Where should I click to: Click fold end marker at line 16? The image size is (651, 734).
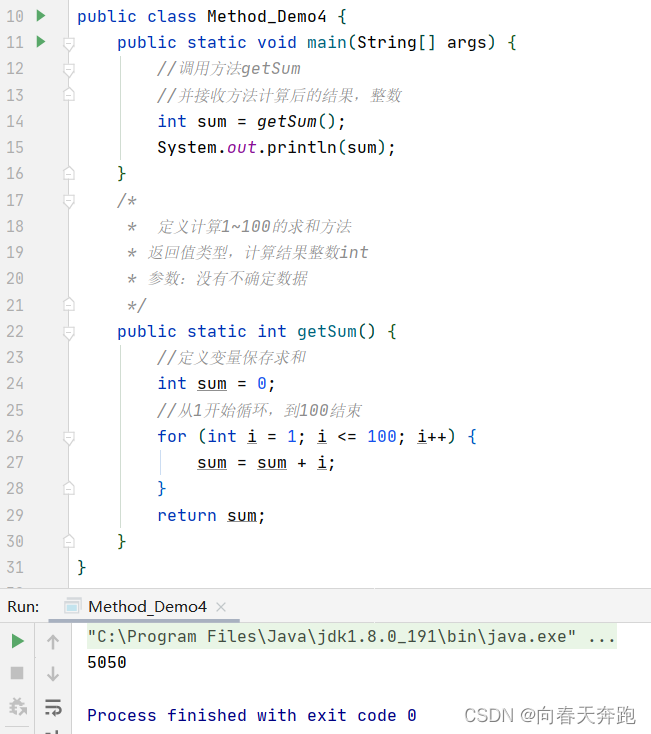[69, 173]
